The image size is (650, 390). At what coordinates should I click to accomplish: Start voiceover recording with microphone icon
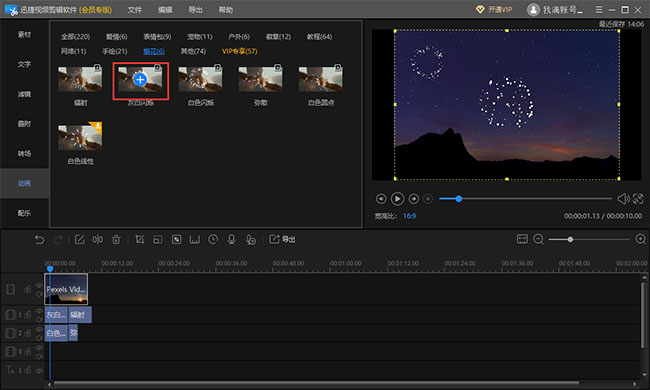click(232, 240)
